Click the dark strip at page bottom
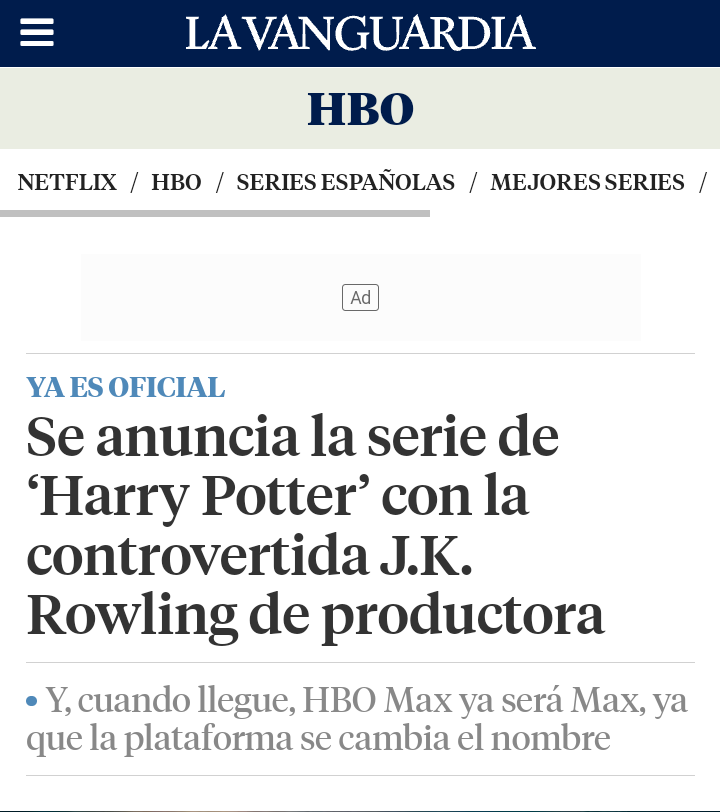 click(x=360, y=810)
